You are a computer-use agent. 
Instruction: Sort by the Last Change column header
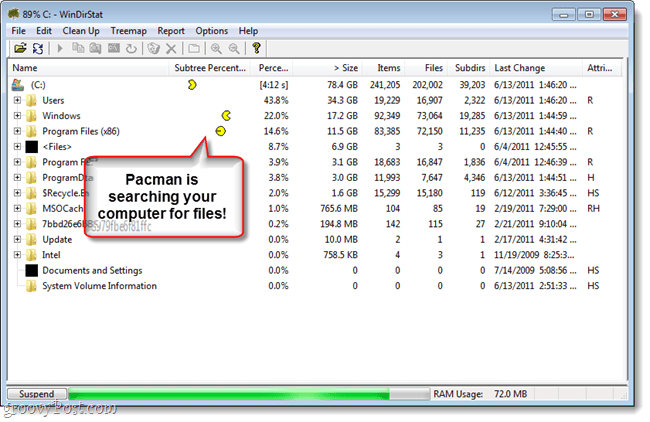point(536,68)
